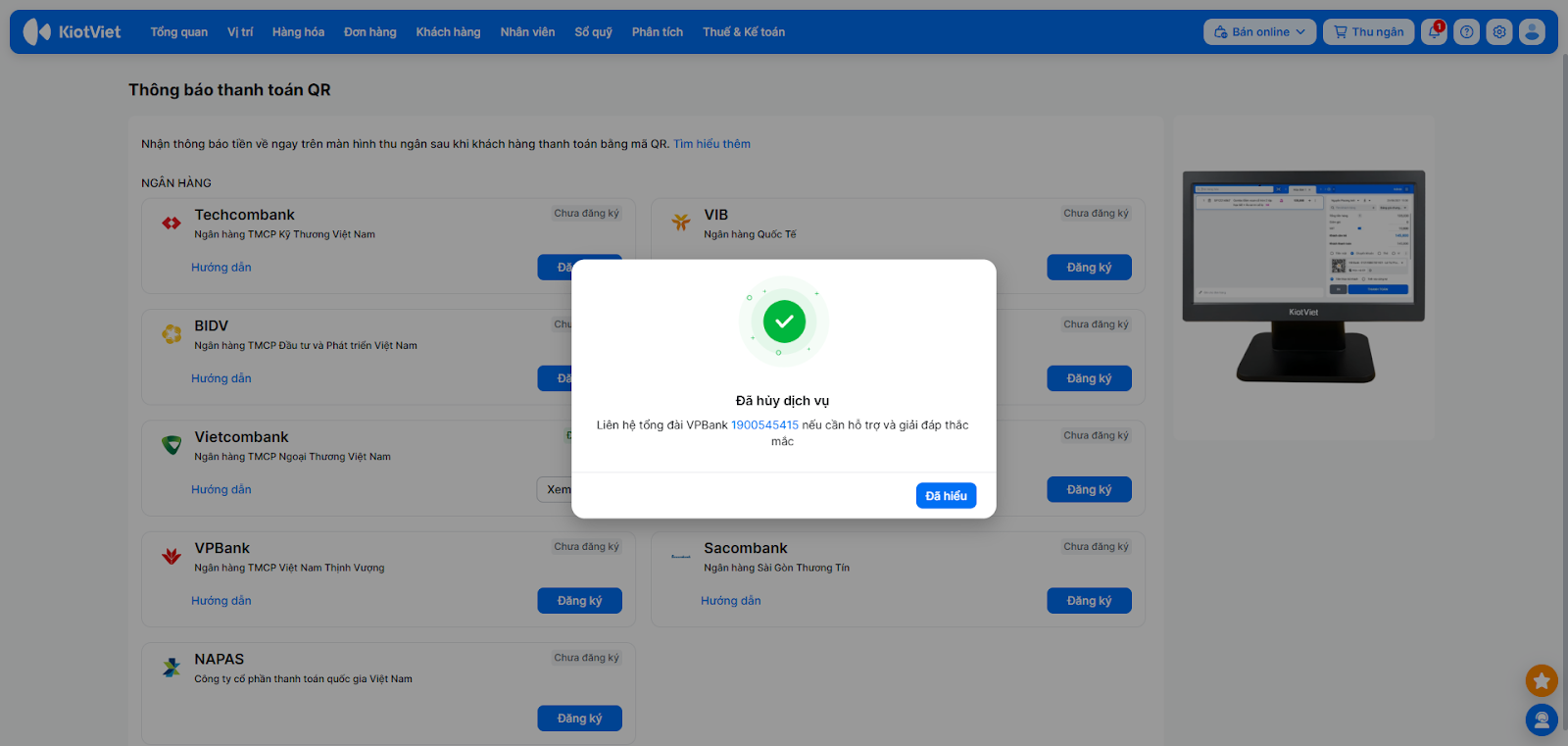Click the Techcombank logo icon
Screen dimensions: 1568x746
[171, 223]
